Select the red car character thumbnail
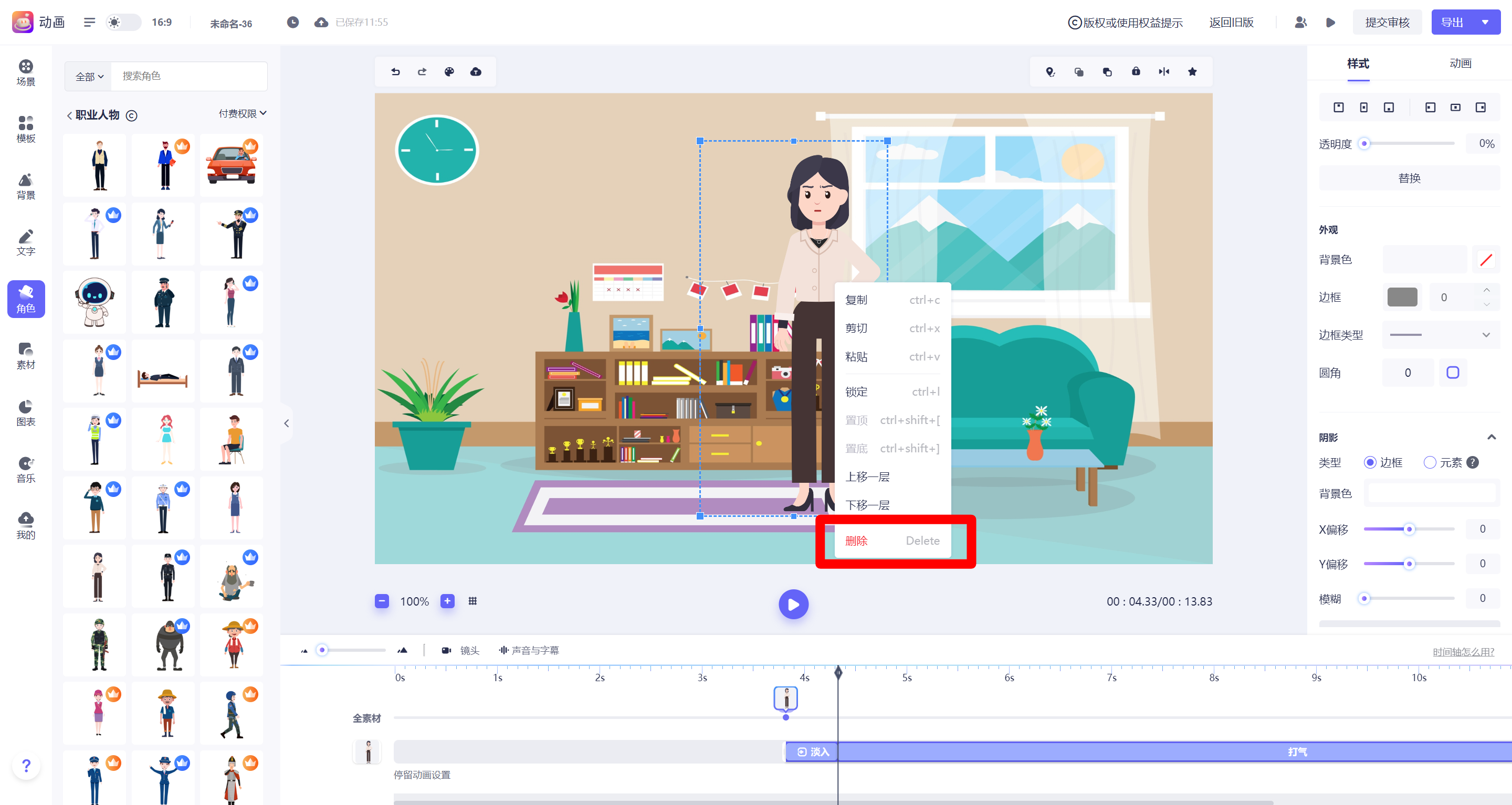This screenshot has height=805, width=1512. 232,165
